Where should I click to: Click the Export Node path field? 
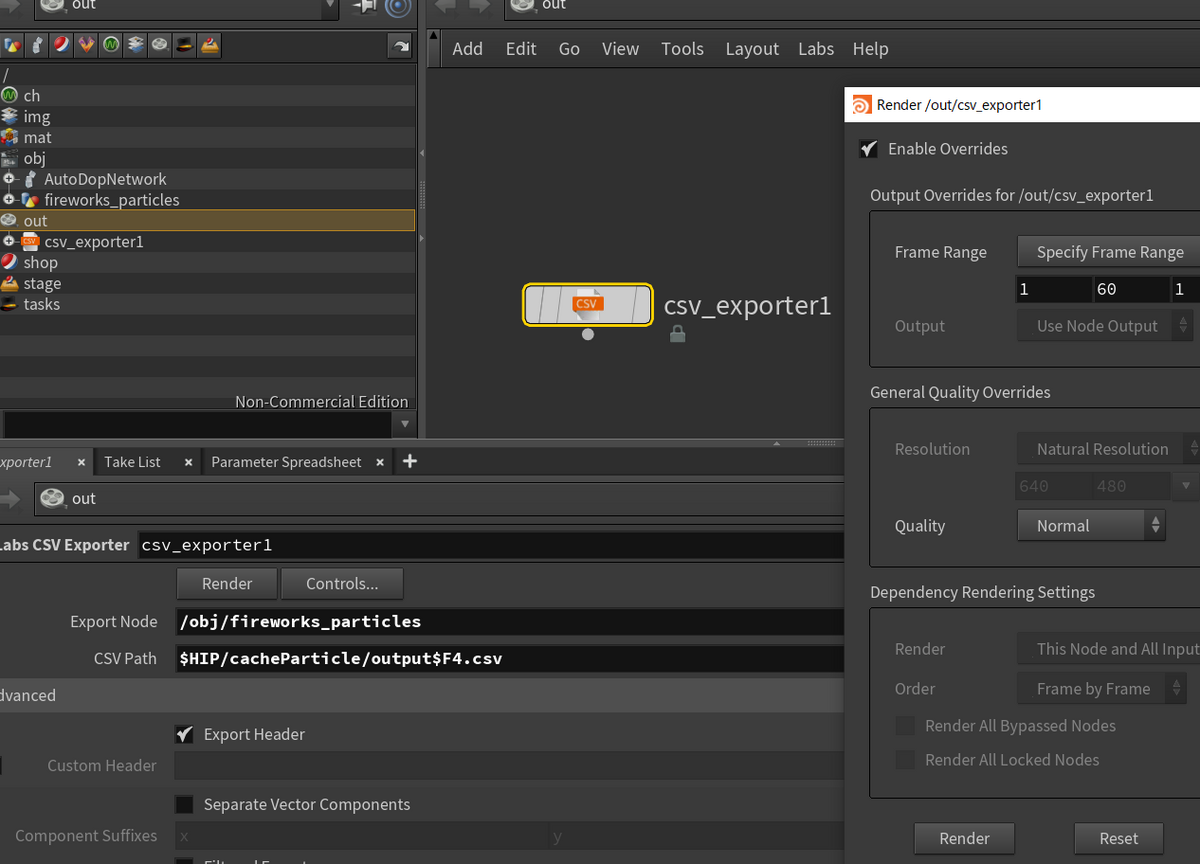pyautogui.click(x=509, y=621)
